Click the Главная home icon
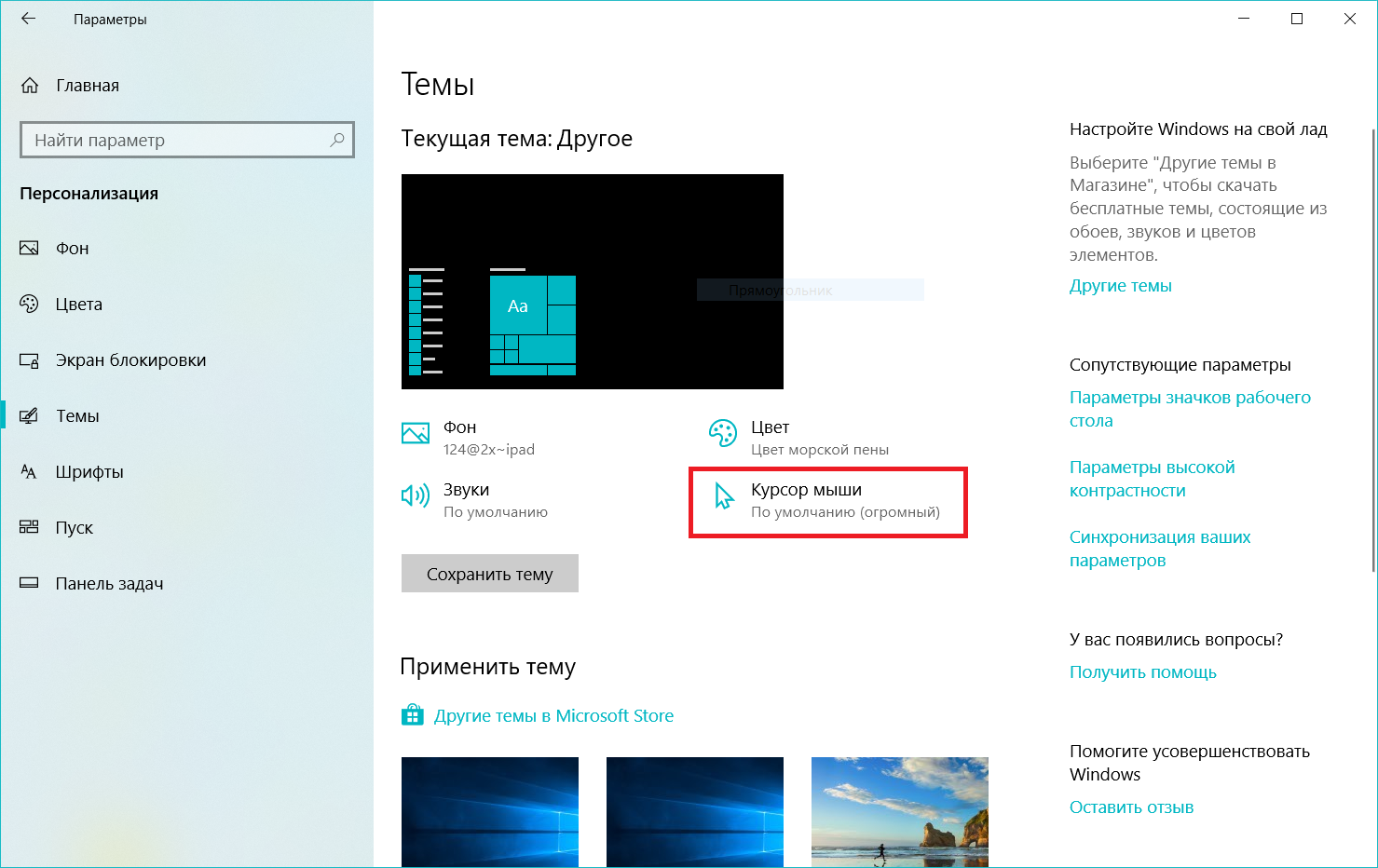Screen dimensions: 1378x868 coord(29,84)
